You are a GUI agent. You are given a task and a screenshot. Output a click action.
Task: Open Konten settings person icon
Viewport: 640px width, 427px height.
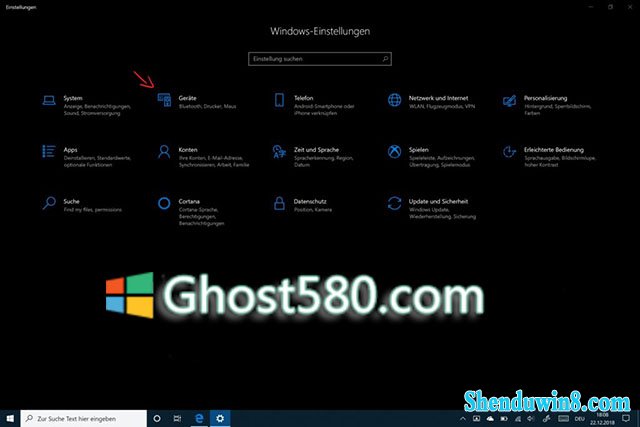coord(164,151)
